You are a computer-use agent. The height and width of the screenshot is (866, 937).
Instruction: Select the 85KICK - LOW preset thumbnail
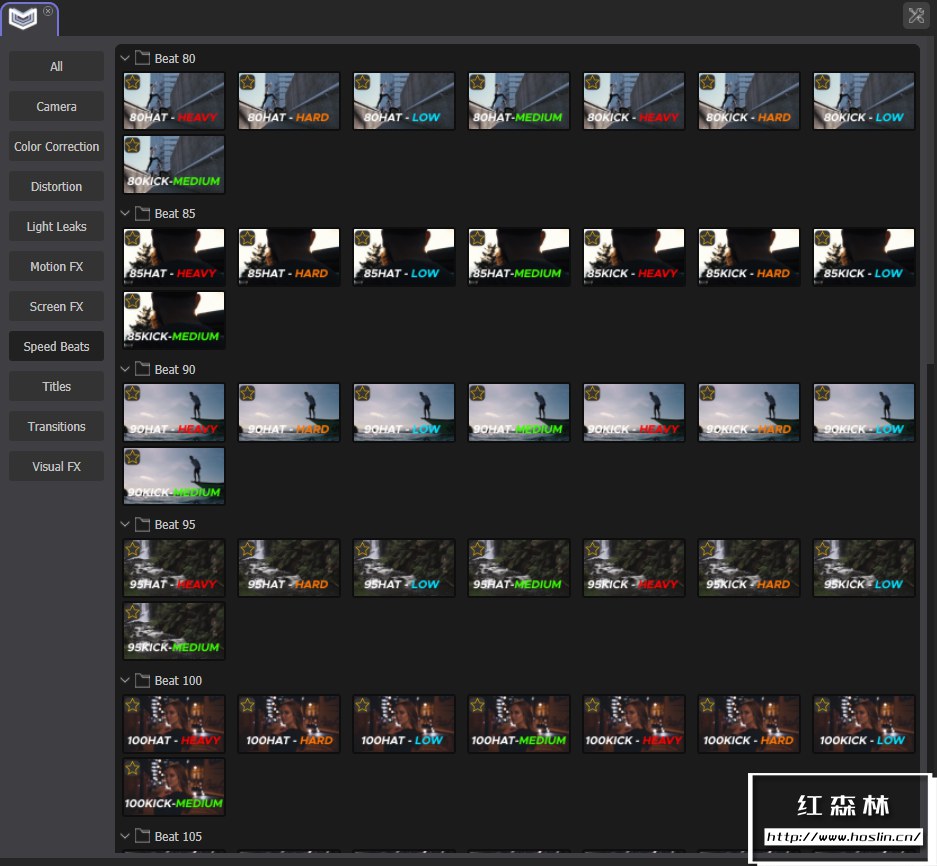[x=863, y=257]
